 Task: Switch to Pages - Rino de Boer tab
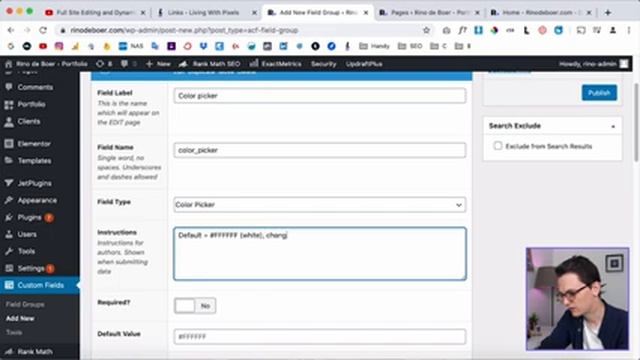coord(429,13)
